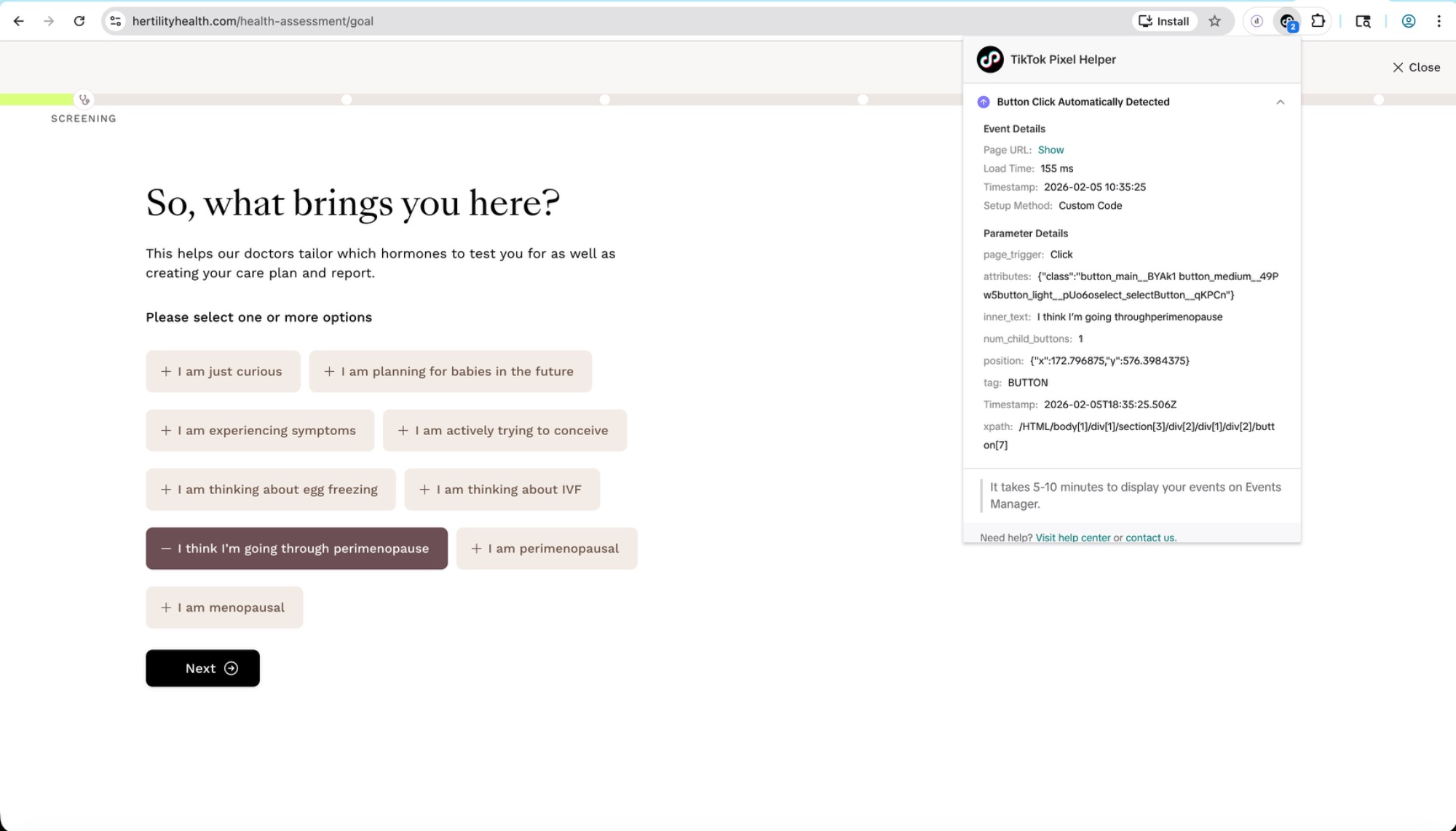Collapse Button Click Automatically Detected section
Image resolution: width=1456 pixels, height=831 pixels.
(1280, 102)
